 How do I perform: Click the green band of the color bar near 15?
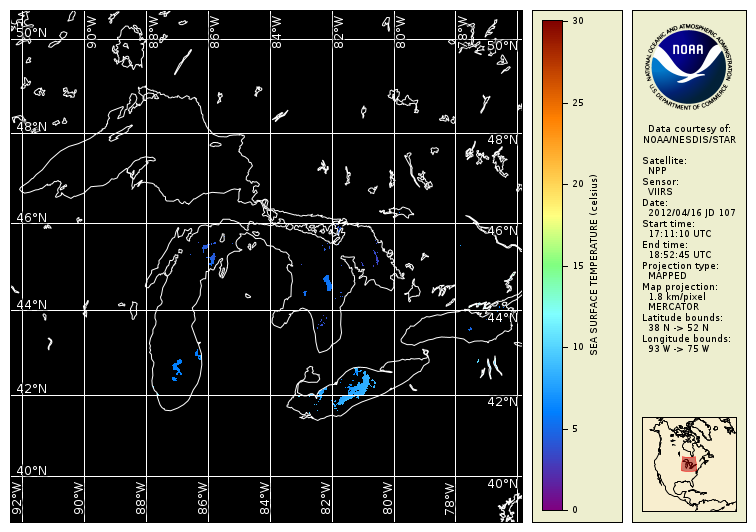pyautogui.click(x=553, y=265)
